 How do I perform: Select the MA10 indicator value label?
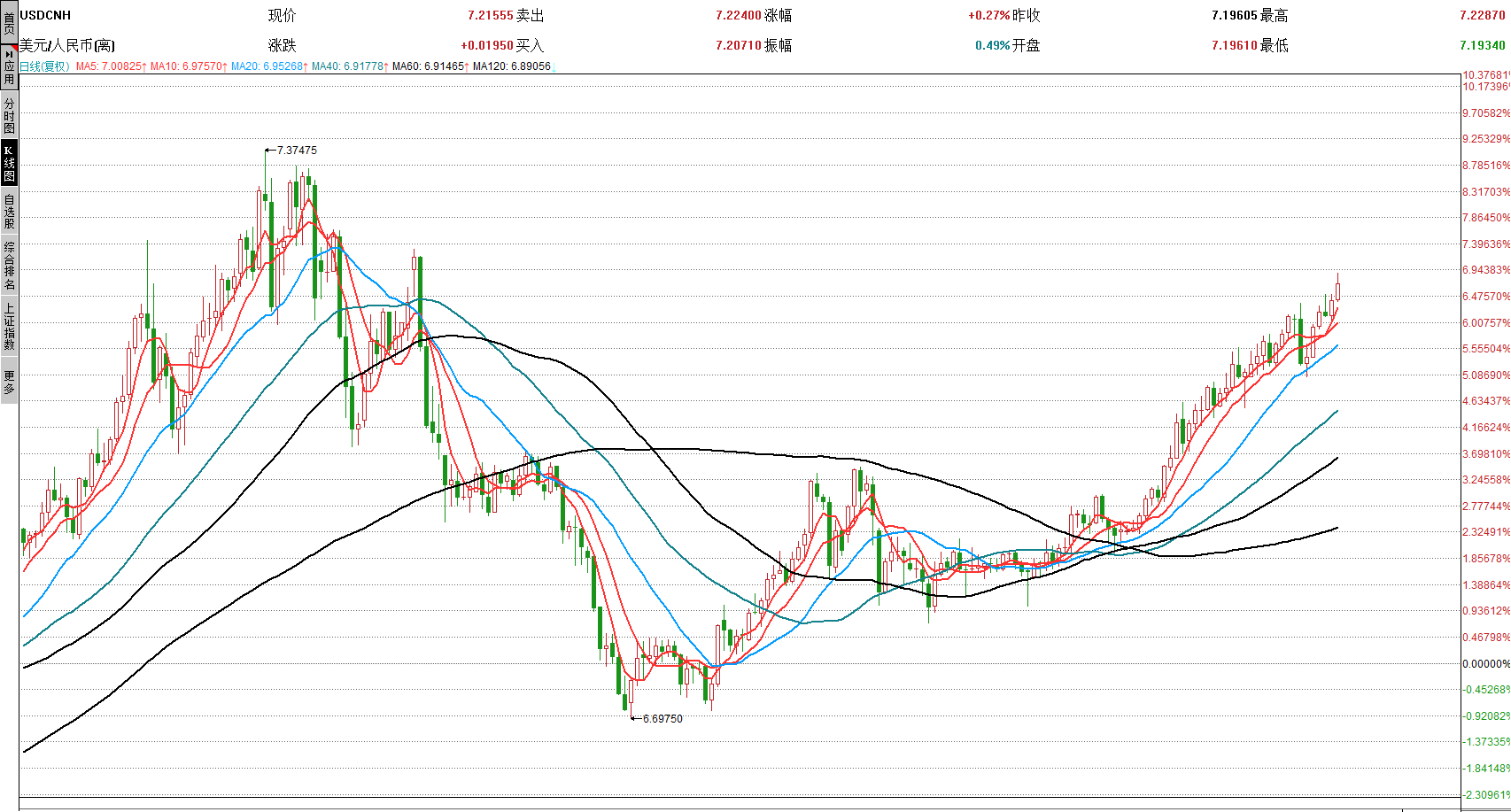(187, 66)
